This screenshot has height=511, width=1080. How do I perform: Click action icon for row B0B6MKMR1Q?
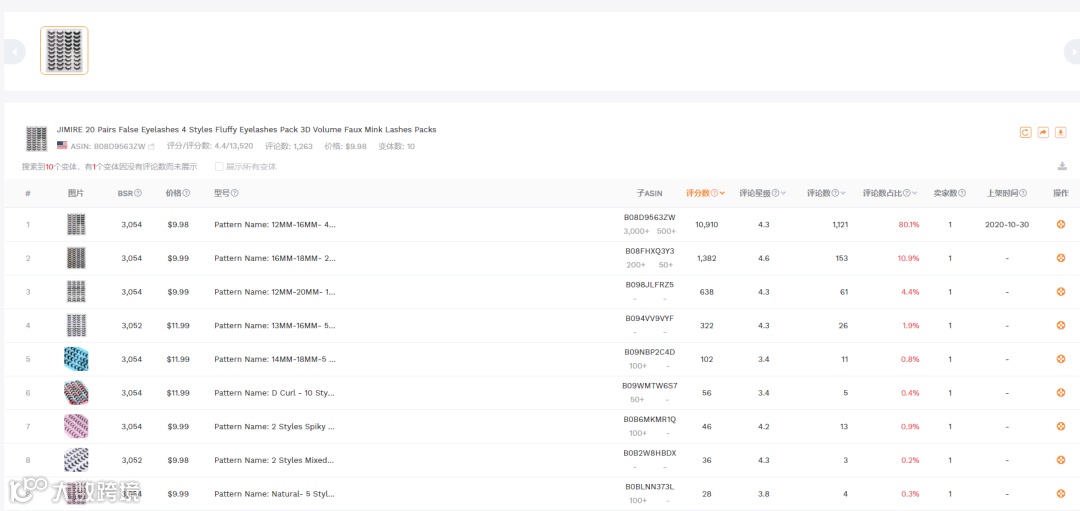point(1061,426)
